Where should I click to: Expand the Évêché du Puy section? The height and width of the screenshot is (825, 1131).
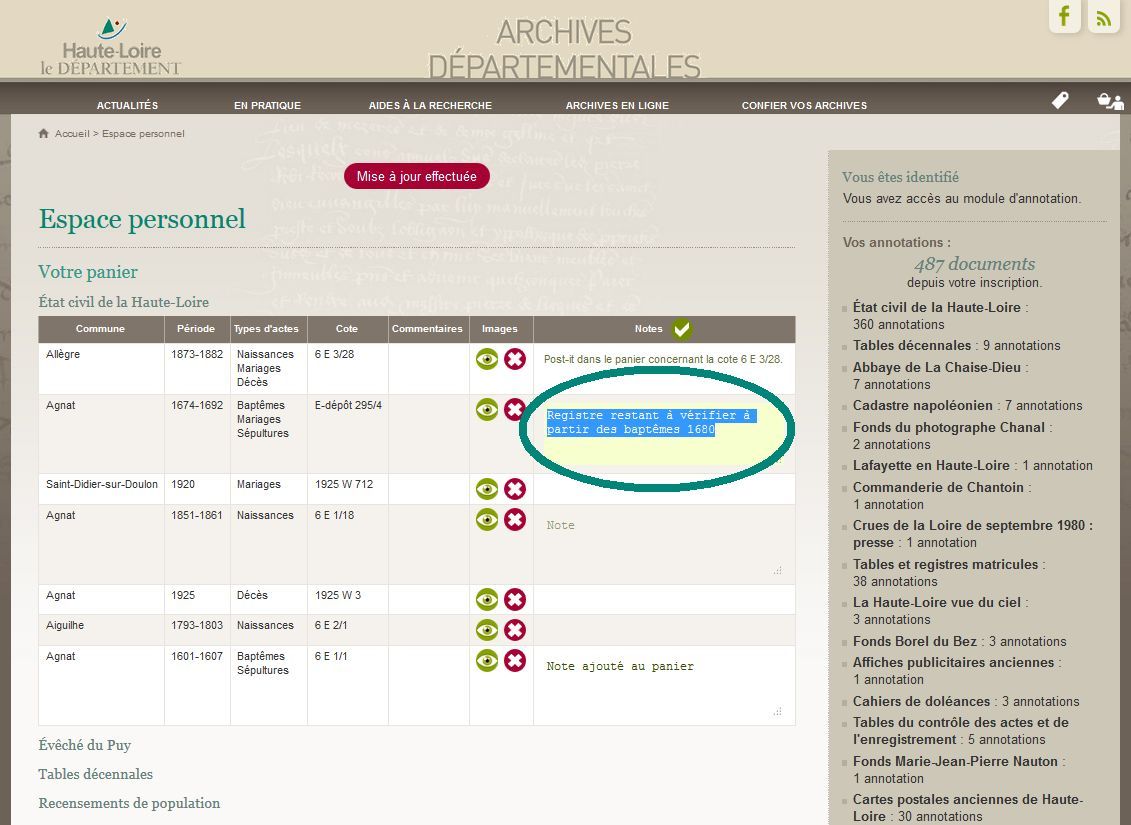click(85, 745)
